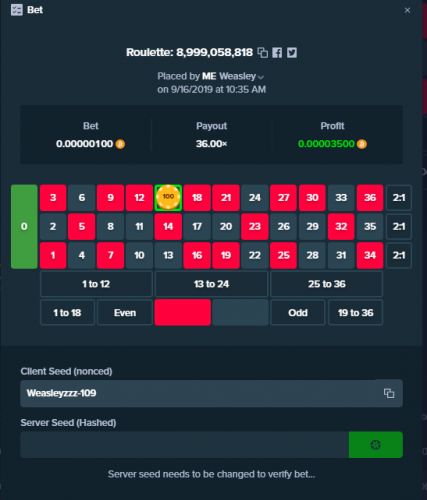
Task: Click the bottom row 2:1 column bet
Action: click(x=399, y=255)
